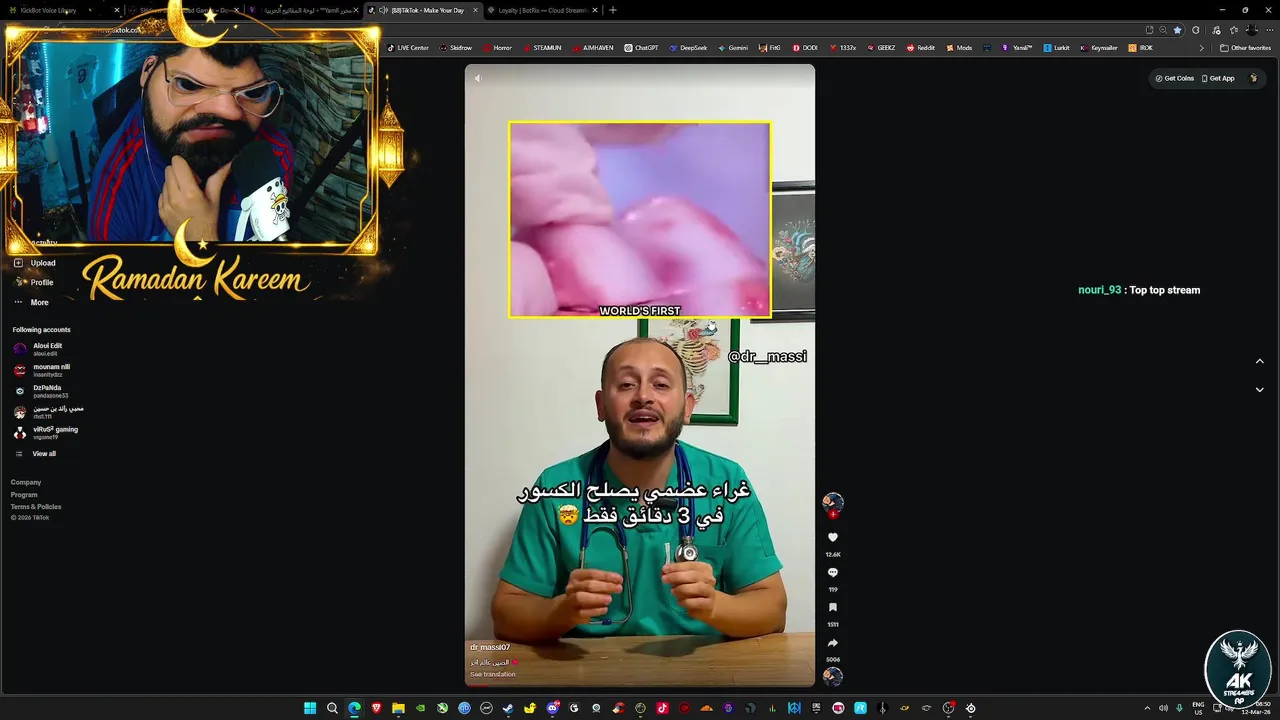Screen dimensions: 1280x720
Task: Open the profile avatar next to Get App
Action: [x=1253, y=78]
